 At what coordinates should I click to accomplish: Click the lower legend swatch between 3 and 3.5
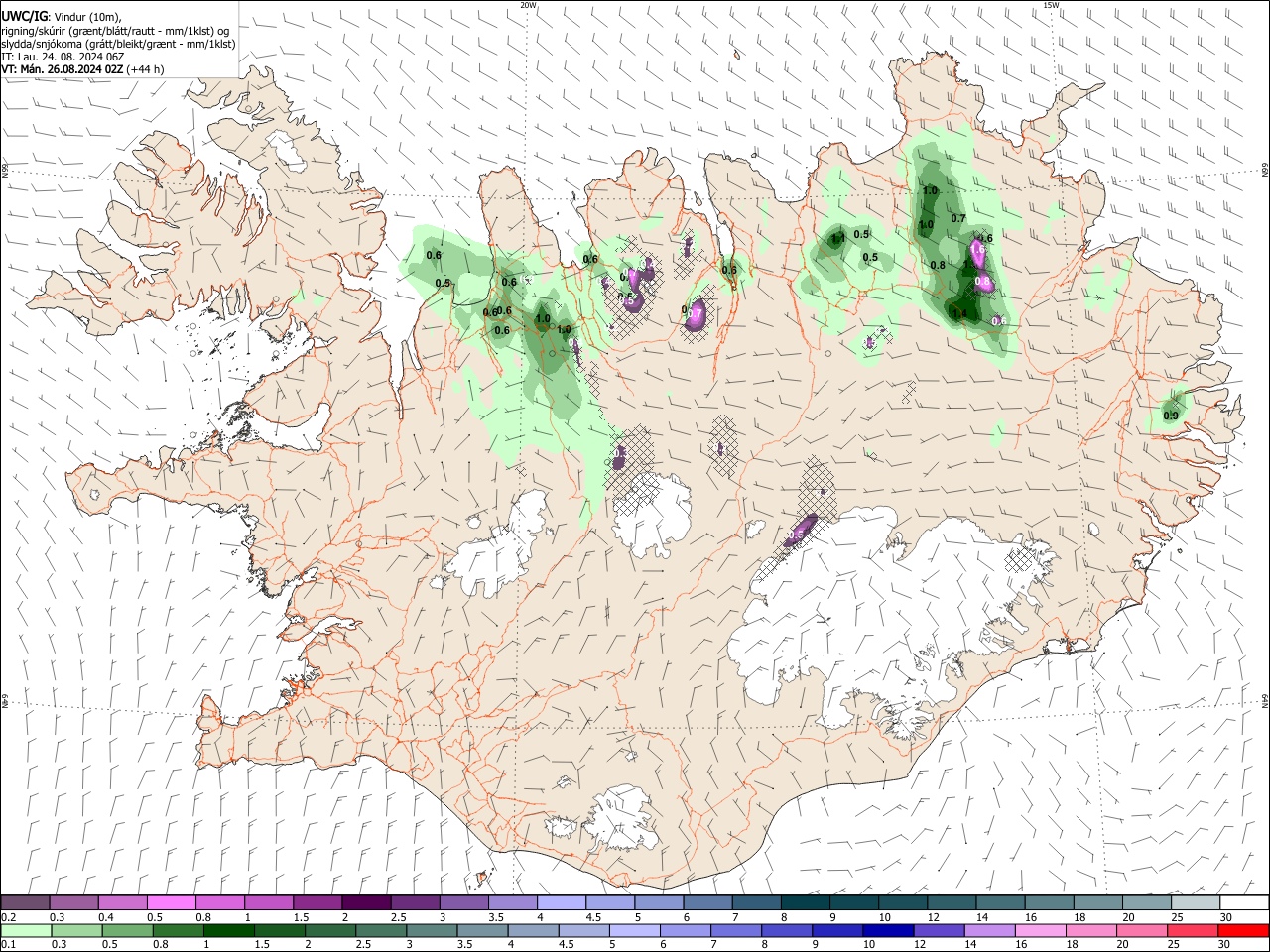click(433, 930)
